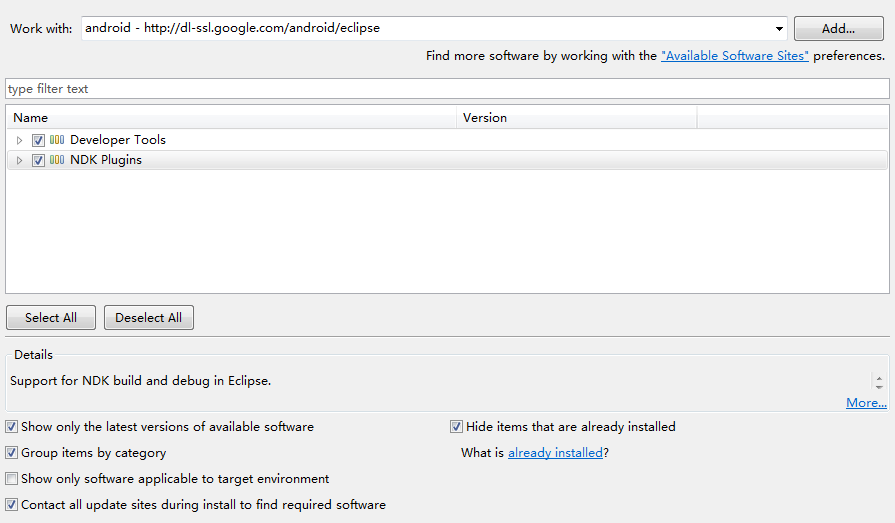
Task: Toggle Group items by category checkbox
Action: [11, 453]
